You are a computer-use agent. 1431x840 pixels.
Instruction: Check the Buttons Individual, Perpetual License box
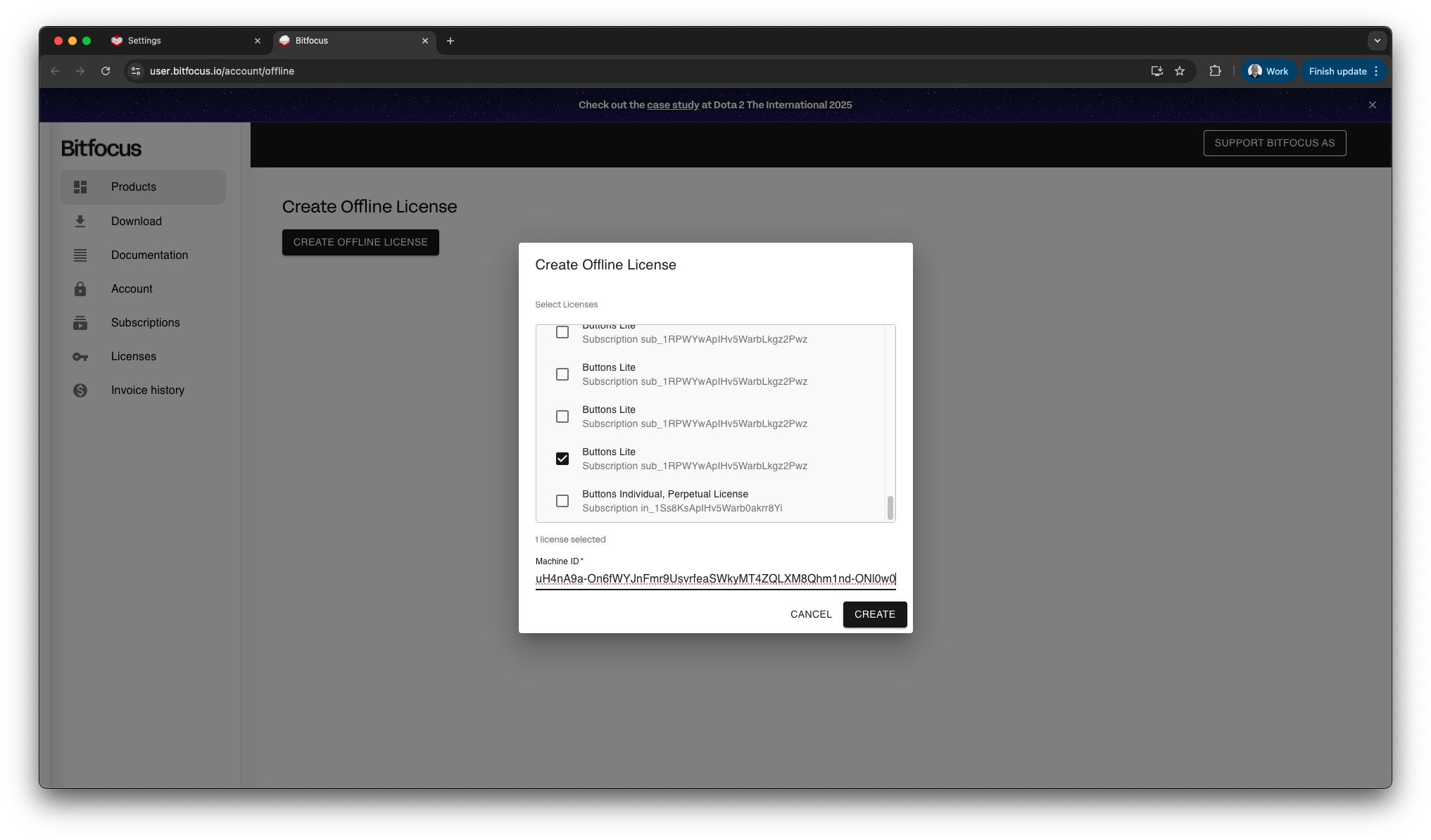click(x=562, y=501)
